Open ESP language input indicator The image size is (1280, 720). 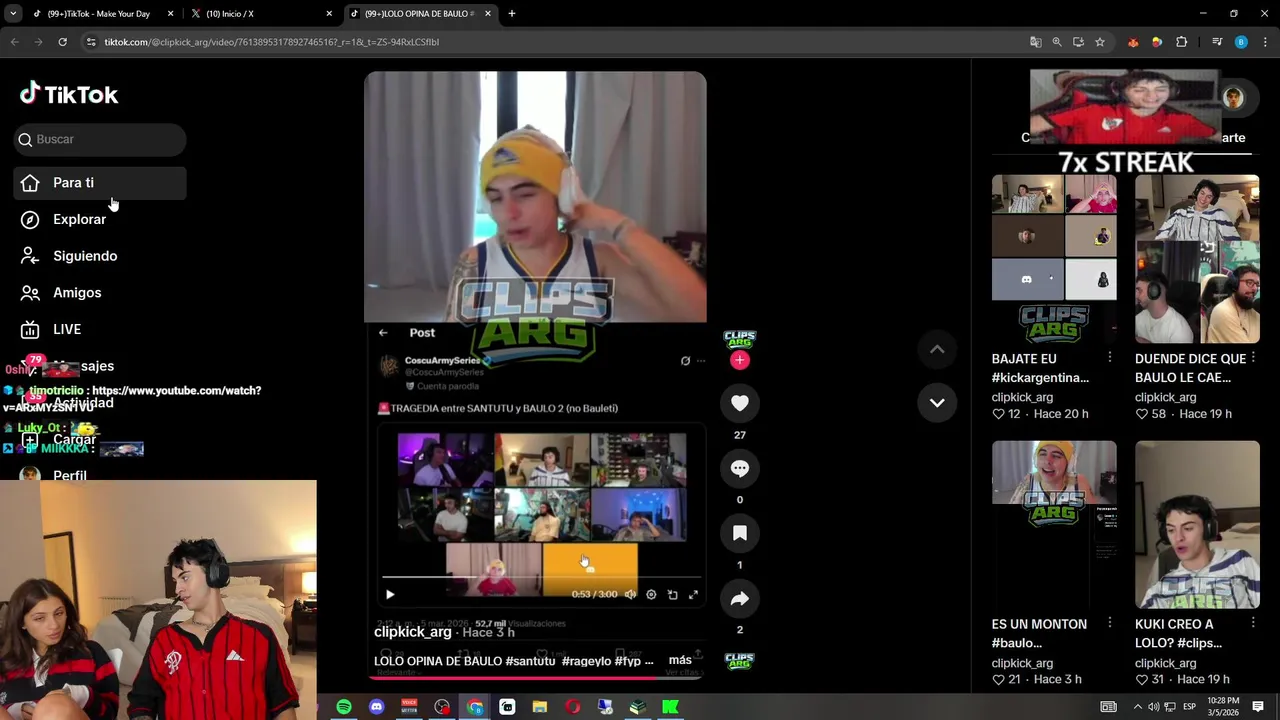(1189, 707)
